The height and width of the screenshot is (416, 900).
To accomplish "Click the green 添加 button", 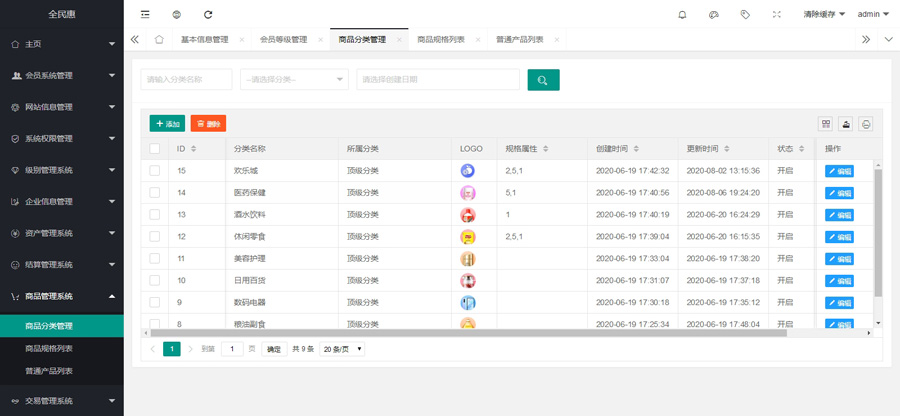I will pyautogui.click(x=167, y=124).
